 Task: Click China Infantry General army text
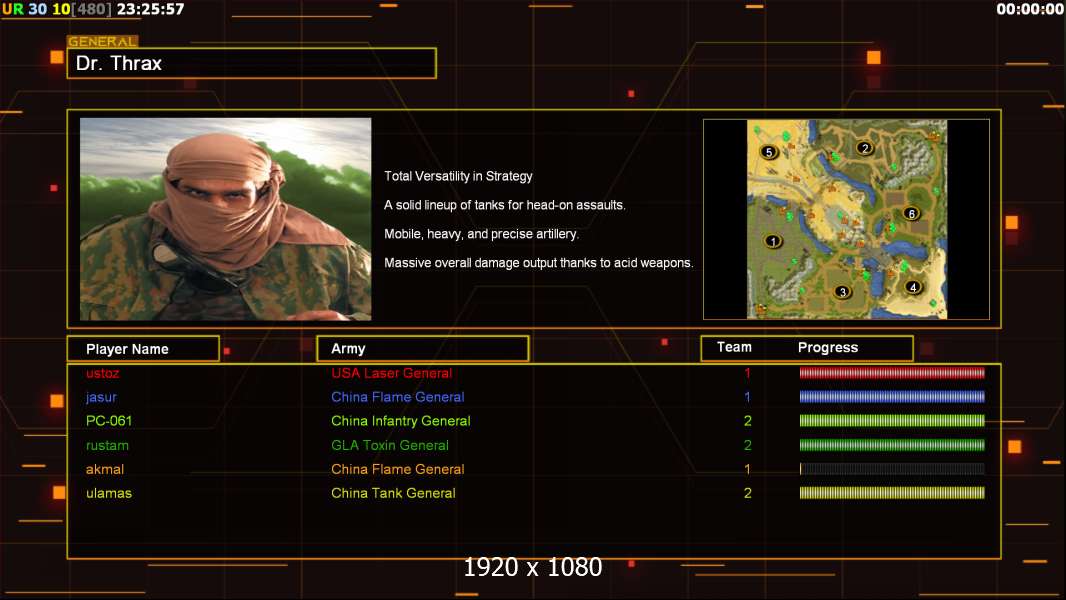(x=400, y=421)
